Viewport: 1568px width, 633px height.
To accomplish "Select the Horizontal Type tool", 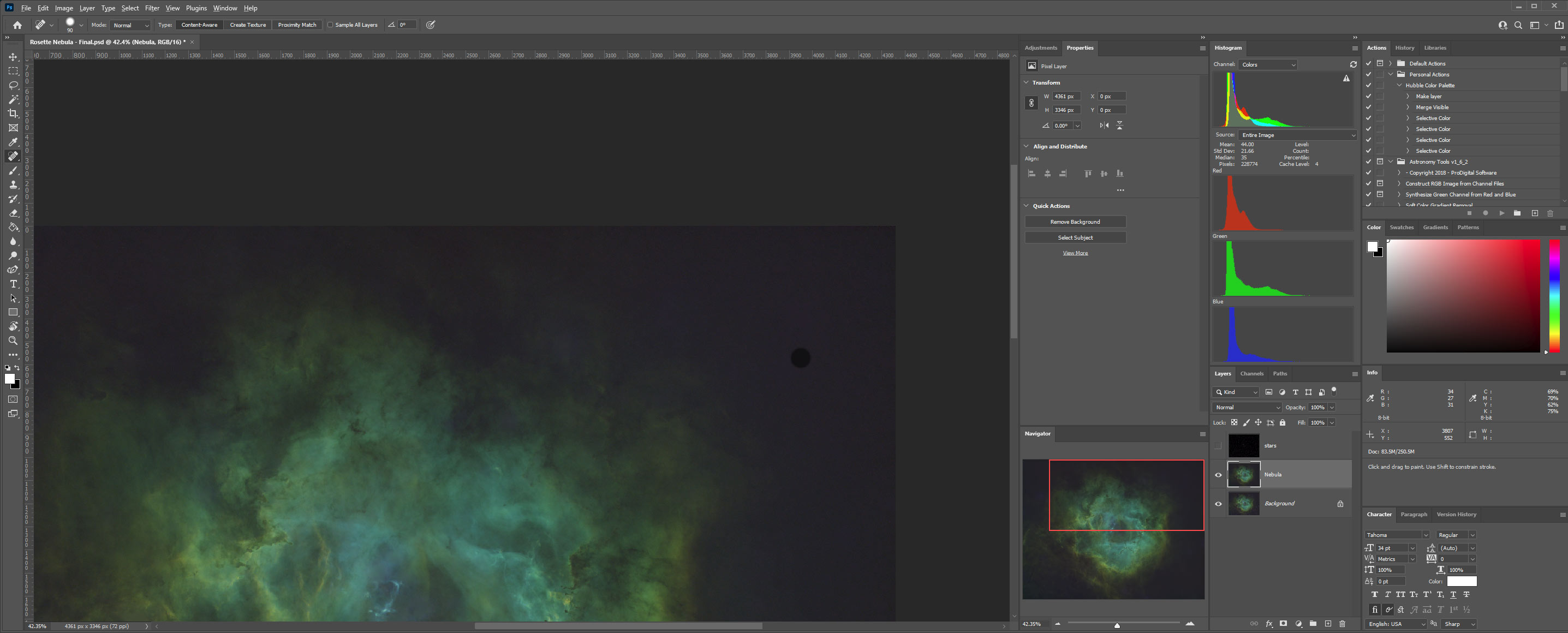I will (x=13, y=284).
